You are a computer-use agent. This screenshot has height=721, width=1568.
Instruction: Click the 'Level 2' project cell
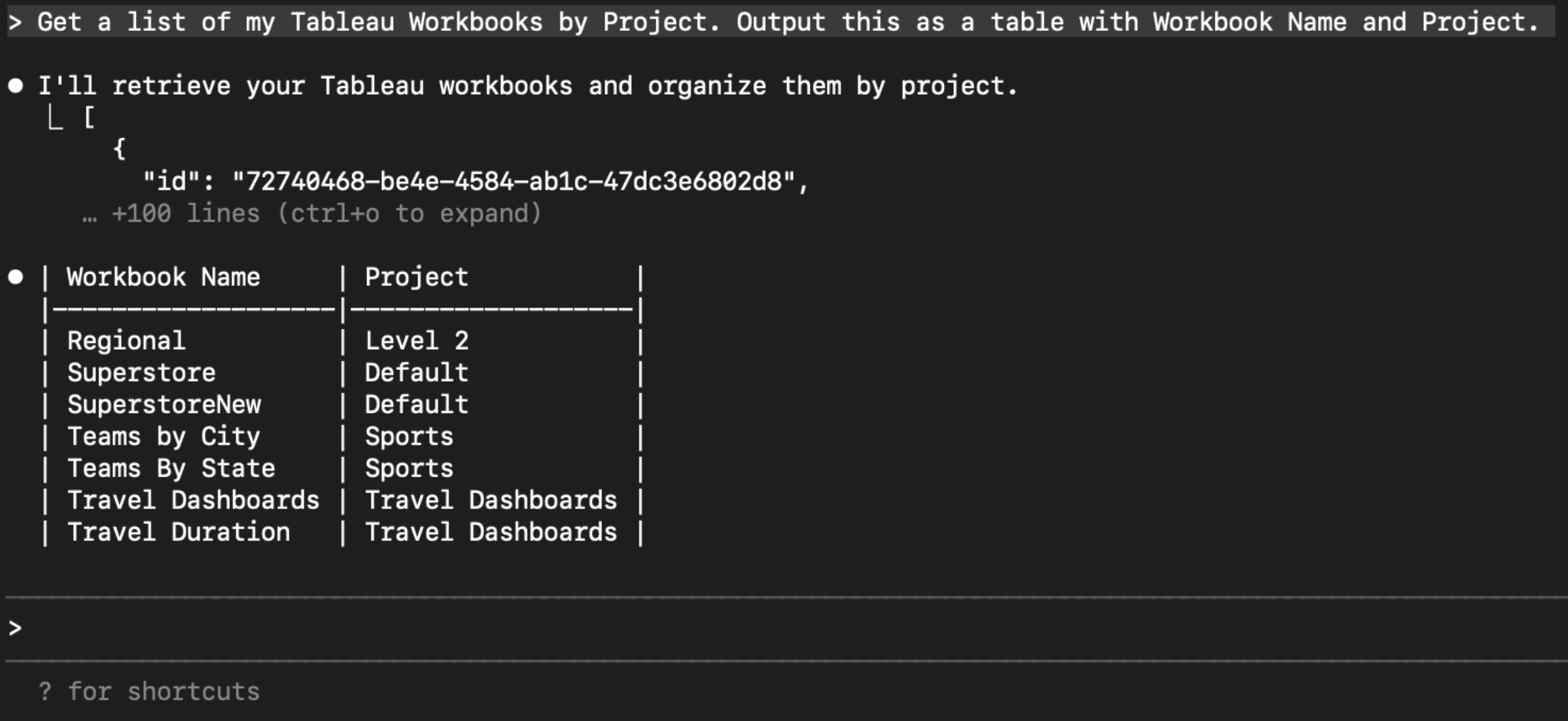pos(416,341)
